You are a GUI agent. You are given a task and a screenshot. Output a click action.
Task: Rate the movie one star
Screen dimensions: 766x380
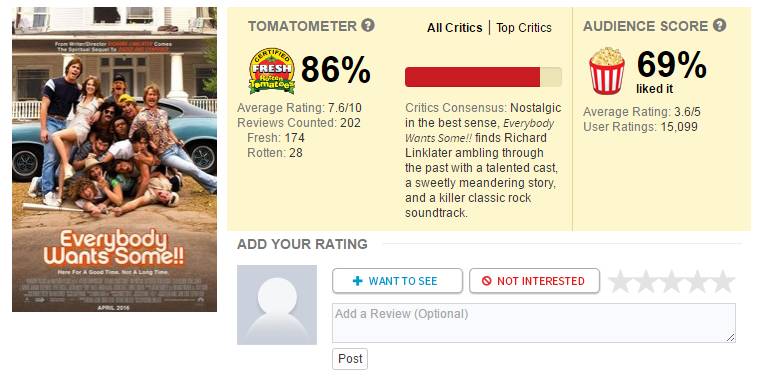[x=620, y=282]
